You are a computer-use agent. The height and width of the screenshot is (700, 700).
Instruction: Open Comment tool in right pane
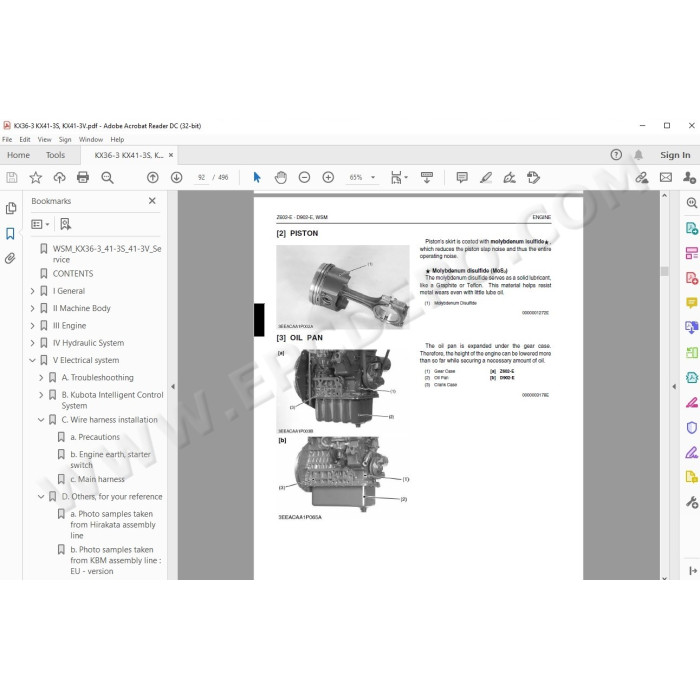pos(692,303)
